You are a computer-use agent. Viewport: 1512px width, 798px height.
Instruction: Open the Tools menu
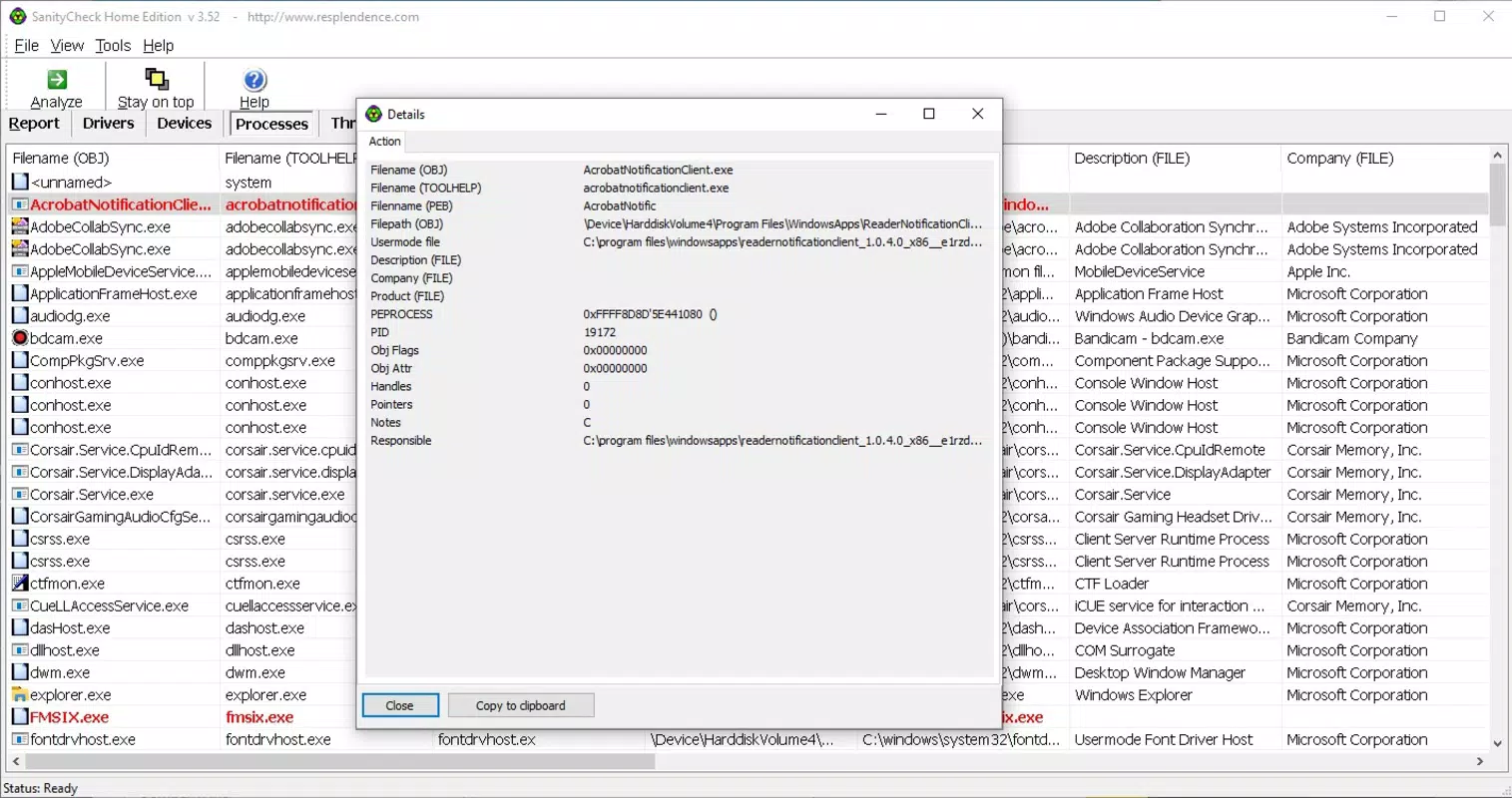pos(113,46)
